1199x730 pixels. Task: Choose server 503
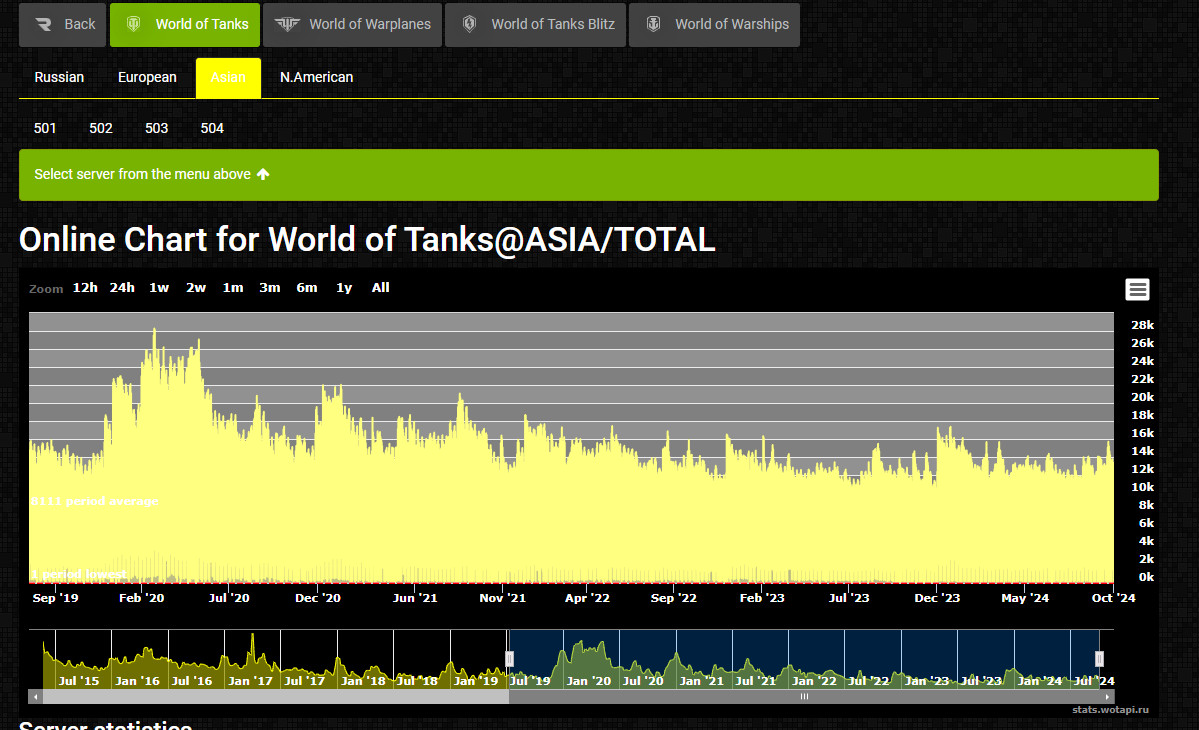(156, 128)
